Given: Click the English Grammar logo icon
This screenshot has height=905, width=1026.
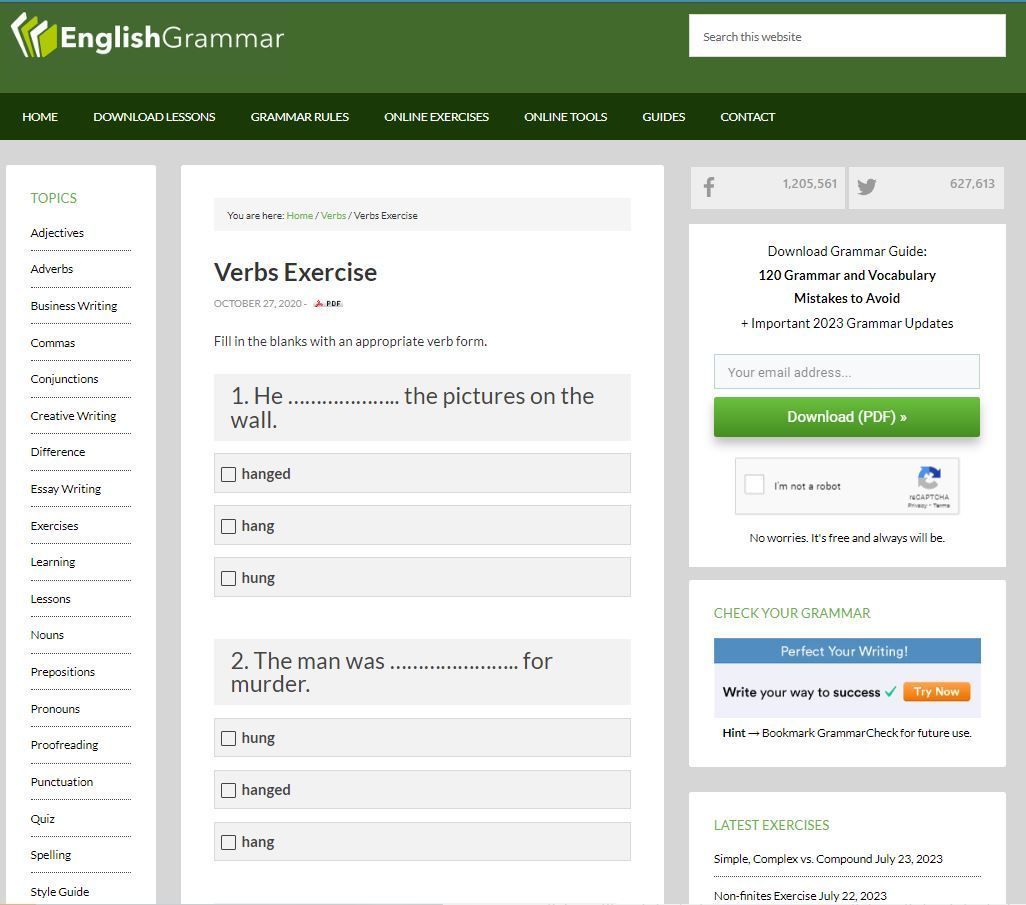Looking at the screenshot, I should click(34, 37).
